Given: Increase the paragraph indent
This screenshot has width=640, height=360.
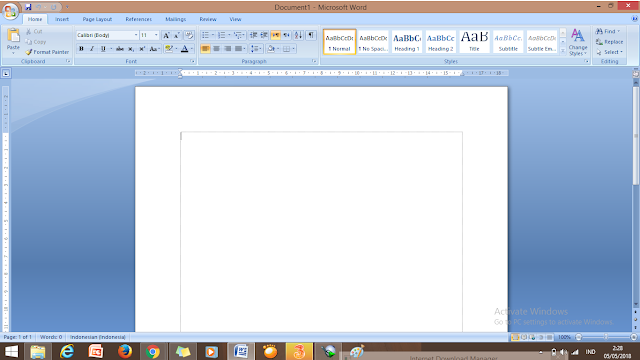Looking at the screenshot, I should tap(264, 36).
